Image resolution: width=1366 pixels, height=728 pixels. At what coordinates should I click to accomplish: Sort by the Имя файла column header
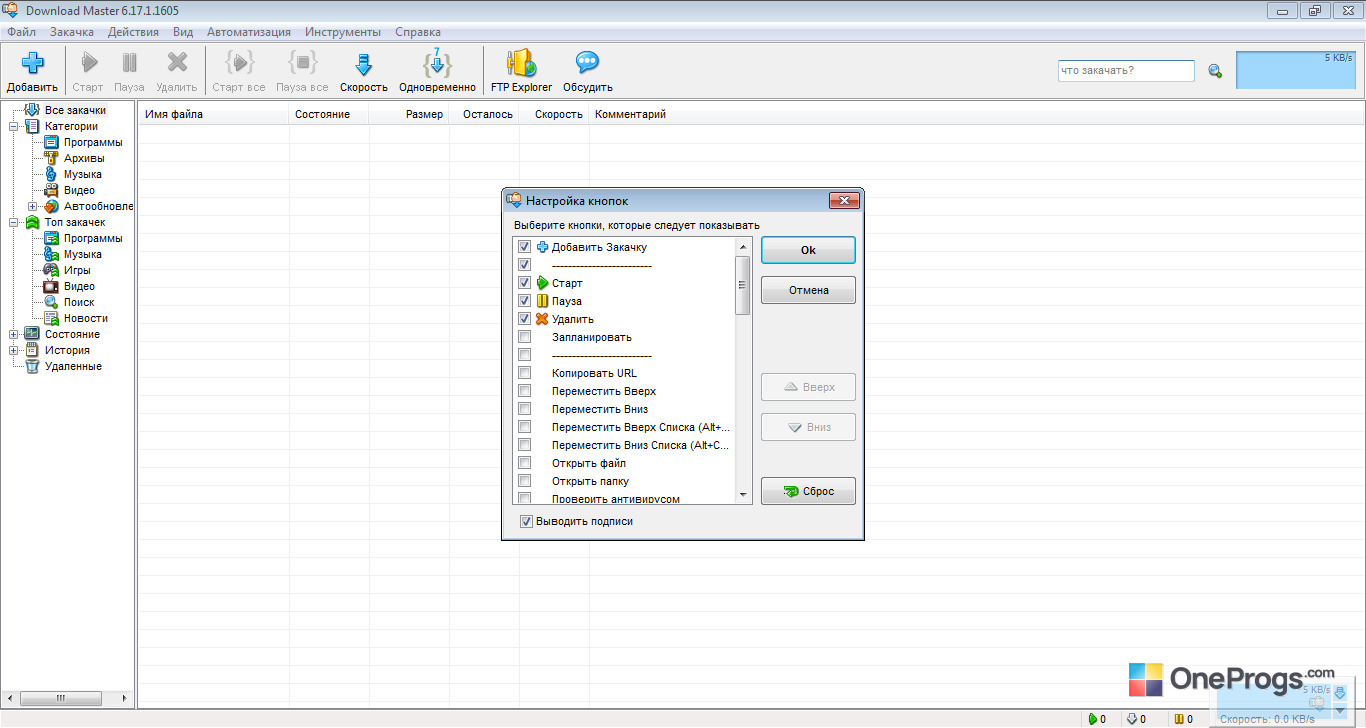point(213,114)
